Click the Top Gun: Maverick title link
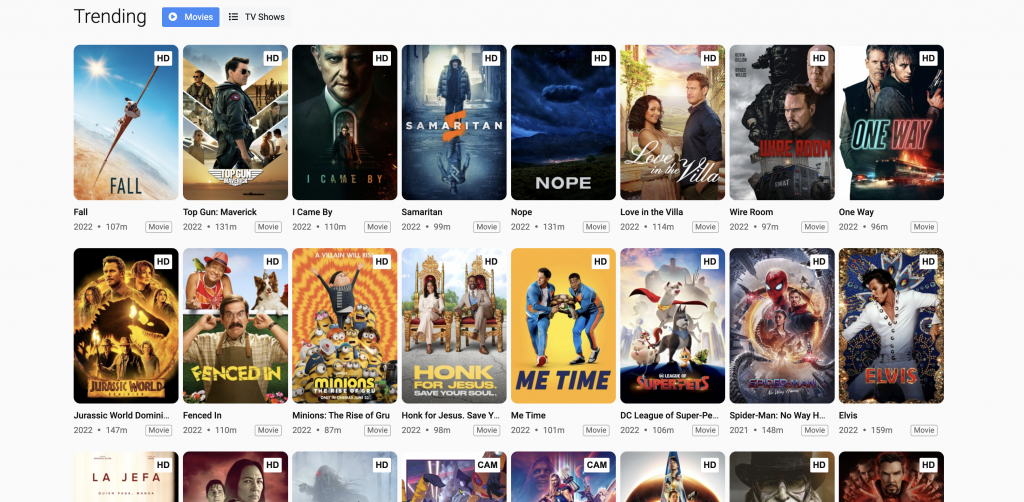The width and height of the screenshot is (1024, 502). (x=219, y=212)
